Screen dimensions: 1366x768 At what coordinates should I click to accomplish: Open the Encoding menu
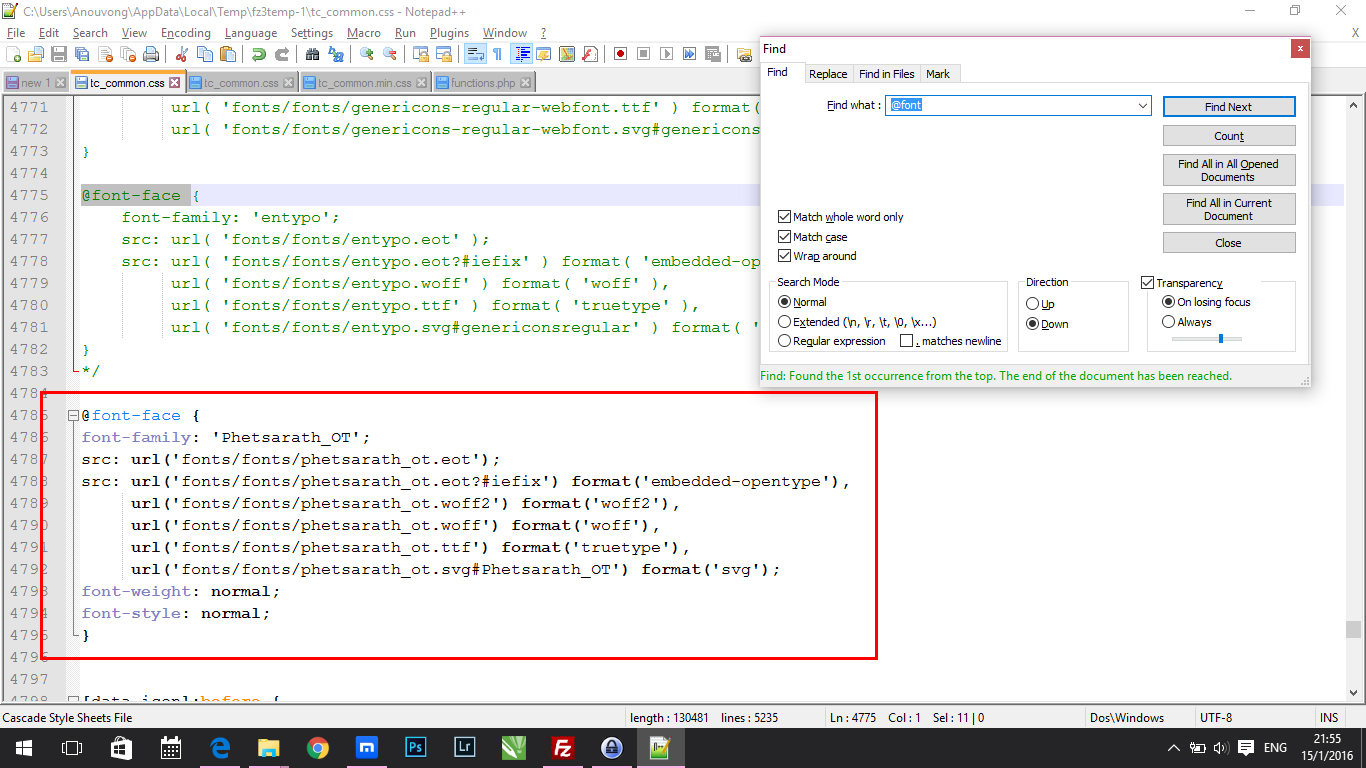[185, 33]
